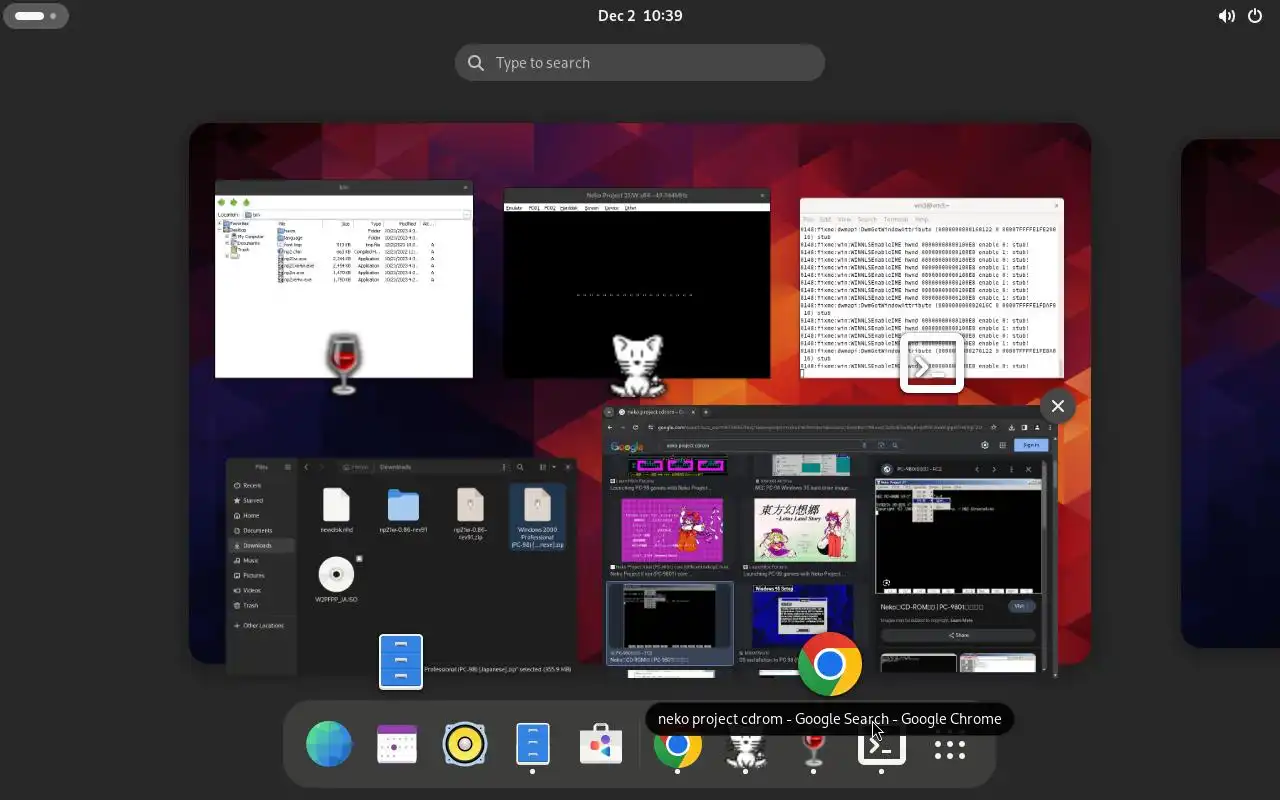Open the system menu with the power icon
Screen dimensions: 1280x800
pyautogui.click(x=1255, y=15)
